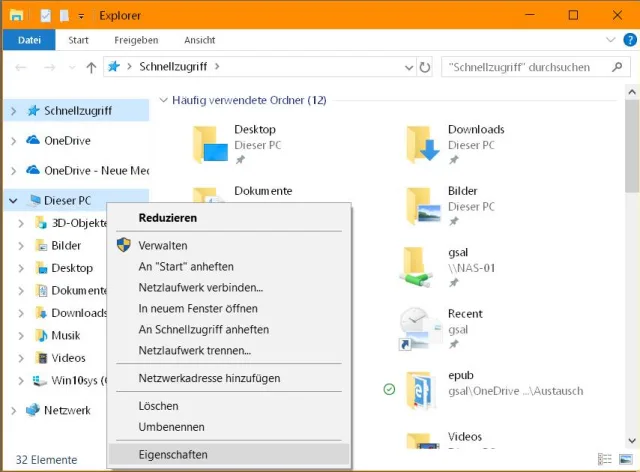Select Musik in the navigation tree
The width and height of the screenshot is (640, 472).
pos(65,335)
